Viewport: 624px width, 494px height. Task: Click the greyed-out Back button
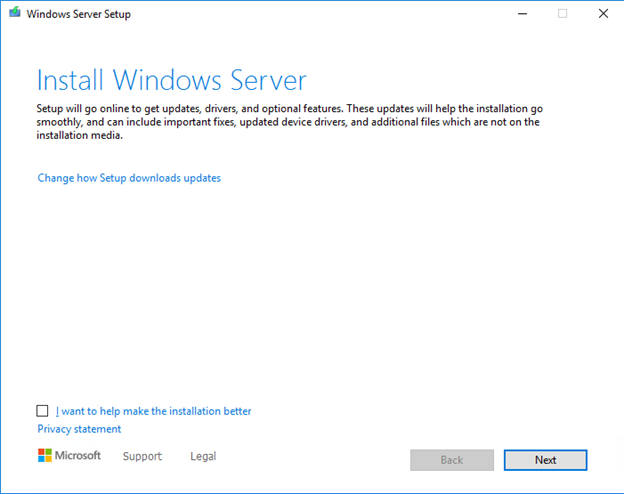point(452,460)
